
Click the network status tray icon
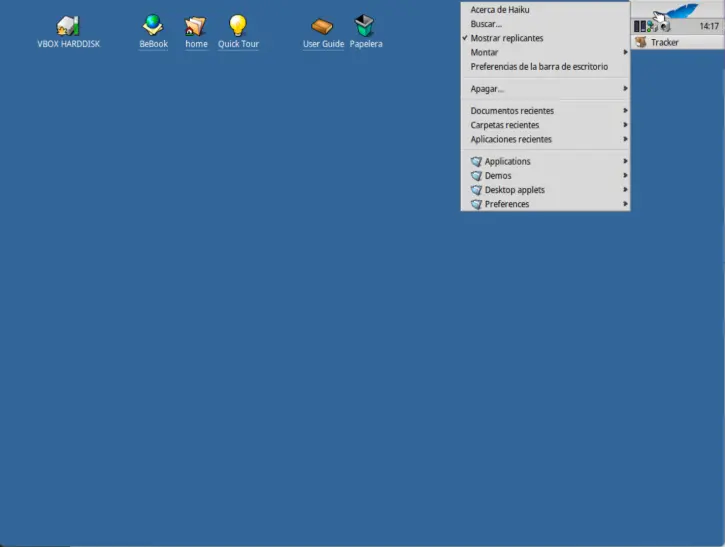click(x=652, y=26)
